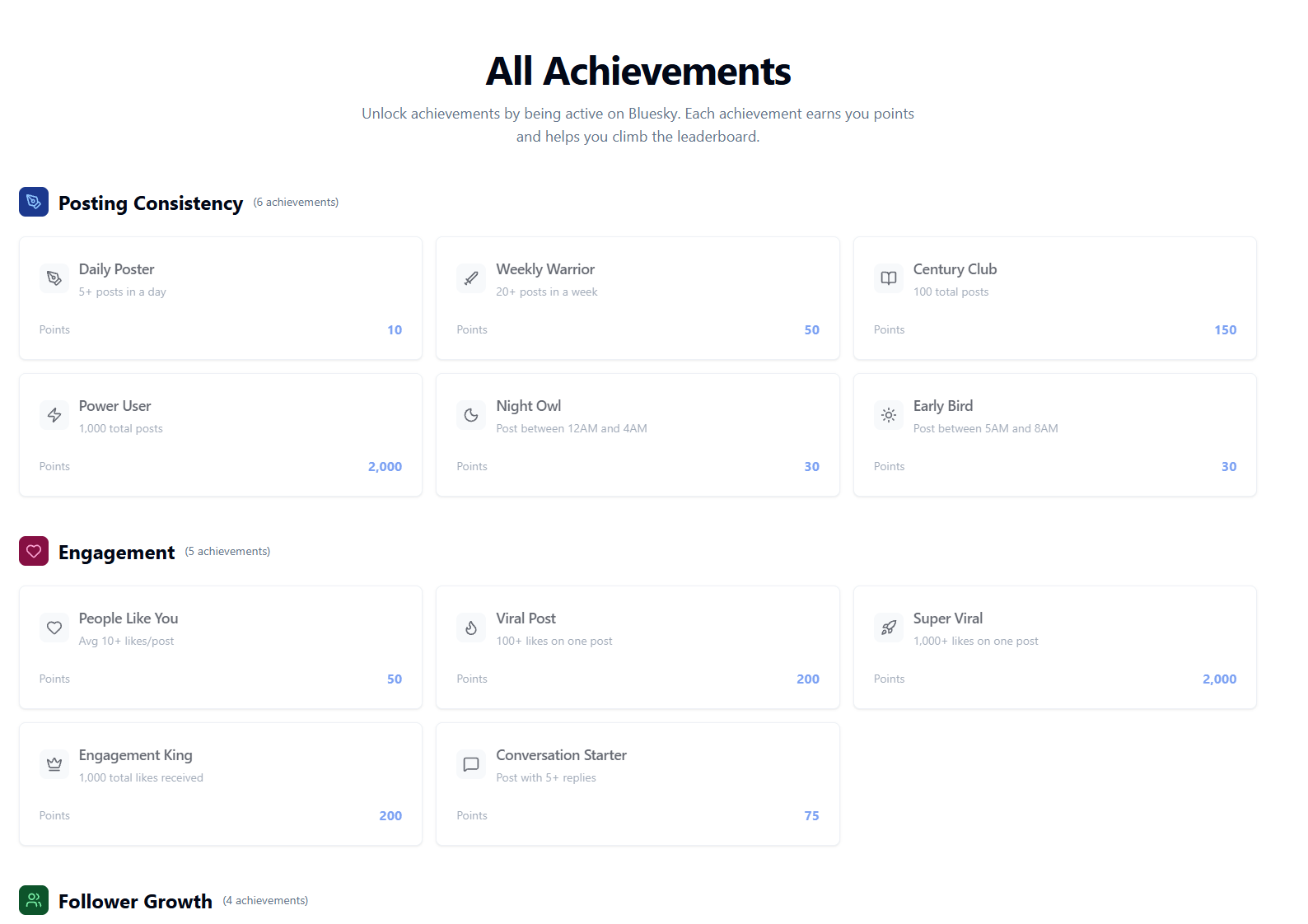Viewport: 1308px width, 924px height.
Task: Click the "Avg 10+ likes/post" description
Action: 127,641
